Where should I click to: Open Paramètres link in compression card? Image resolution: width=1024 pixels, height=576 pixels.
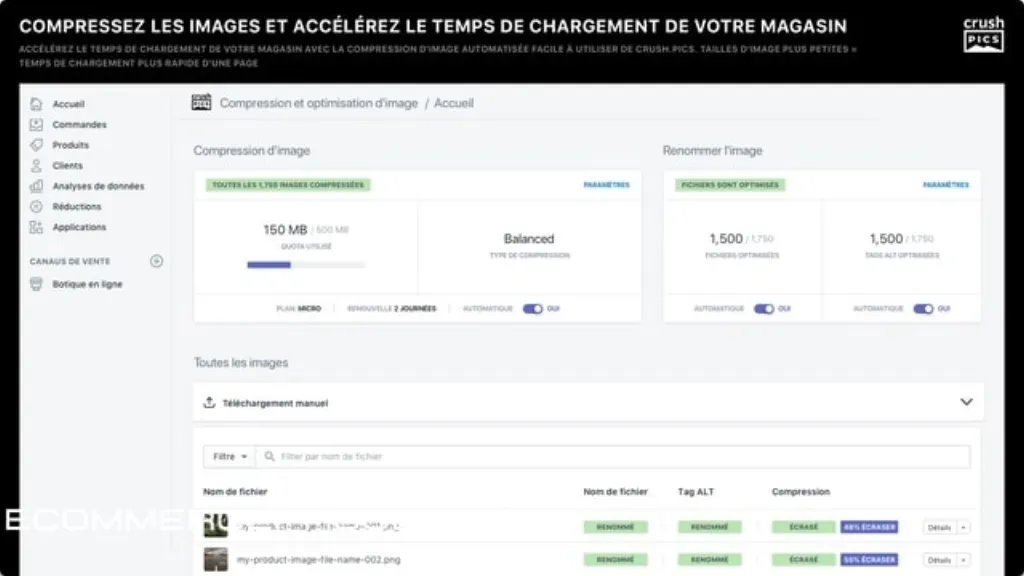(607, 185)
